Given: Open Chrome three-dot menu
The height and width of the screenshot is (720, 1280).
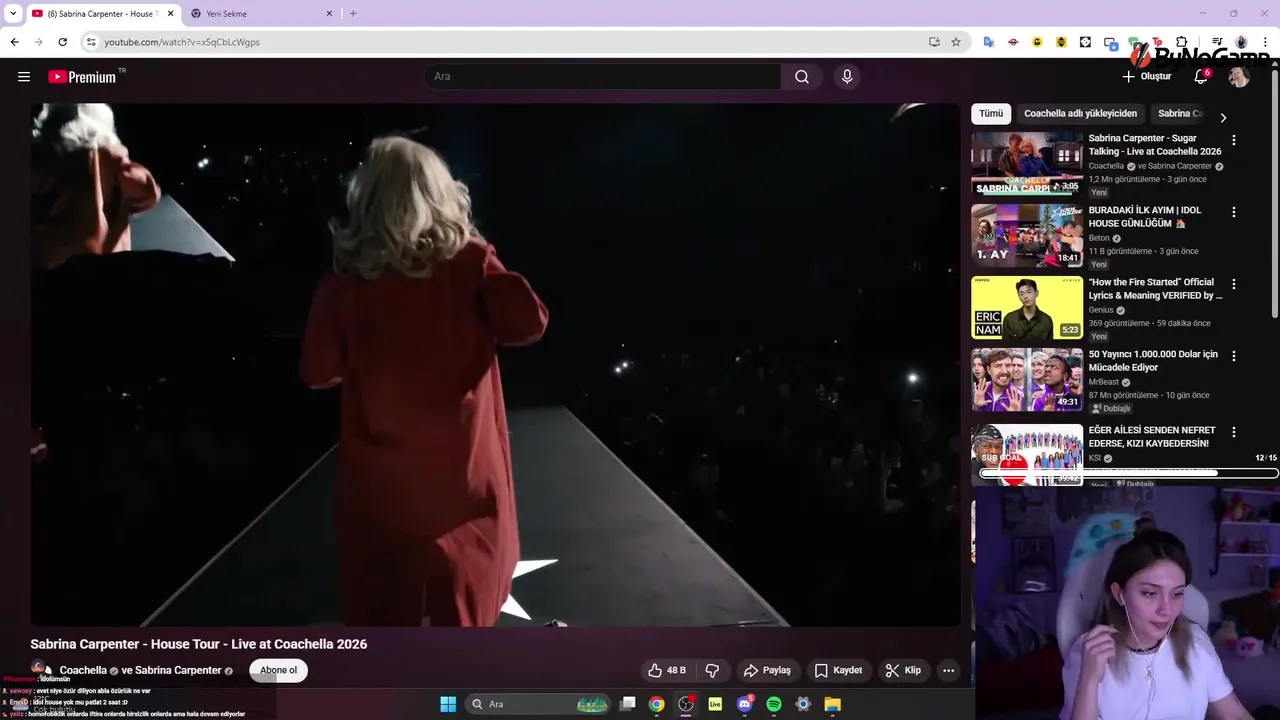Looking at the screenshot, I should [x=1265, y=42].
